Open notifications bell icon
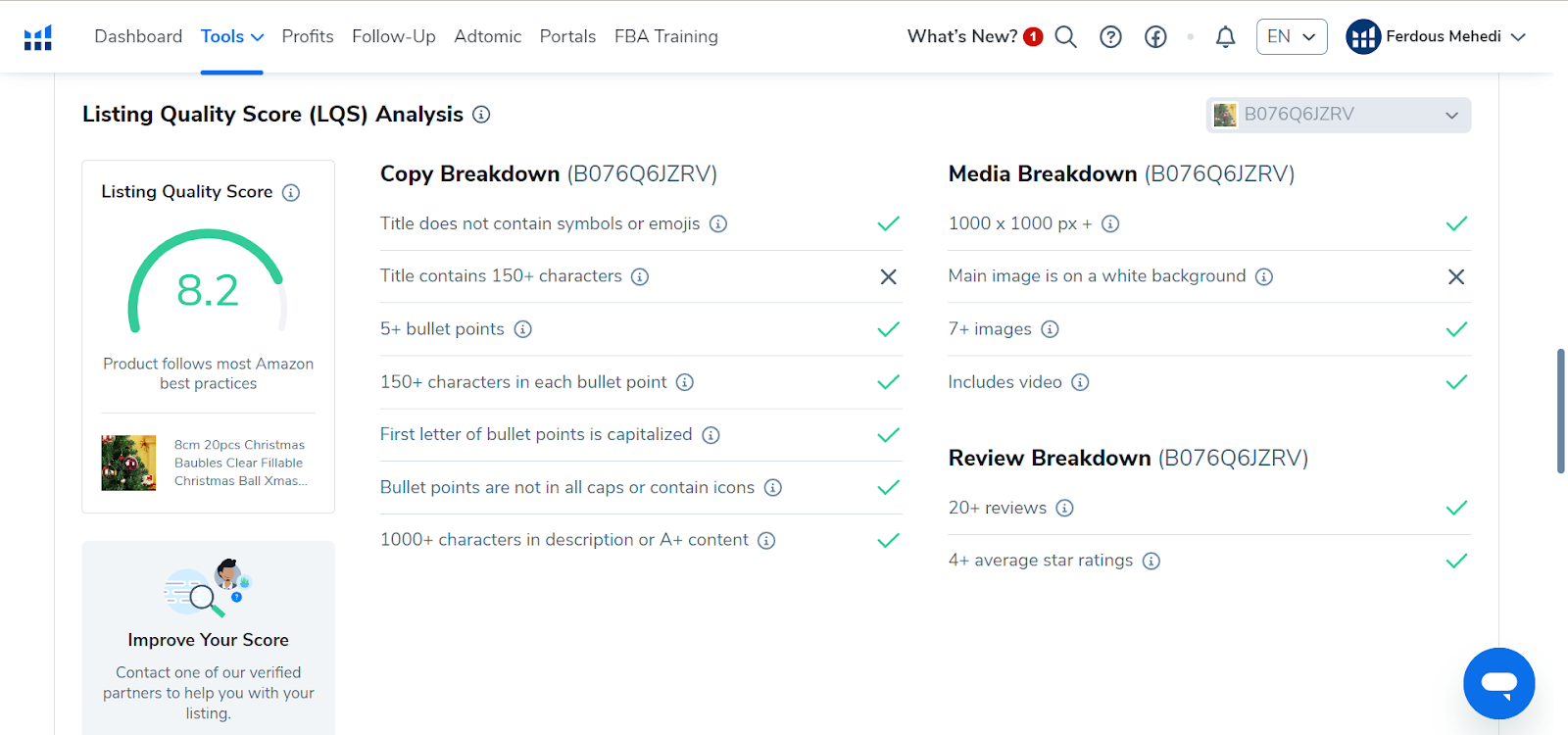 click(x=1225, y=37)
